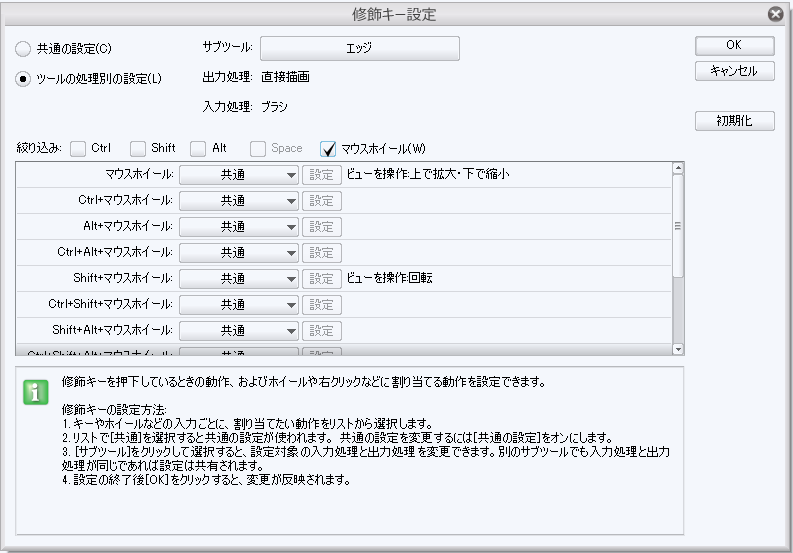This screenshot has width=793, height=553.
Task: Enable the Ctrl filter checkbox
Action: (78, 148)
